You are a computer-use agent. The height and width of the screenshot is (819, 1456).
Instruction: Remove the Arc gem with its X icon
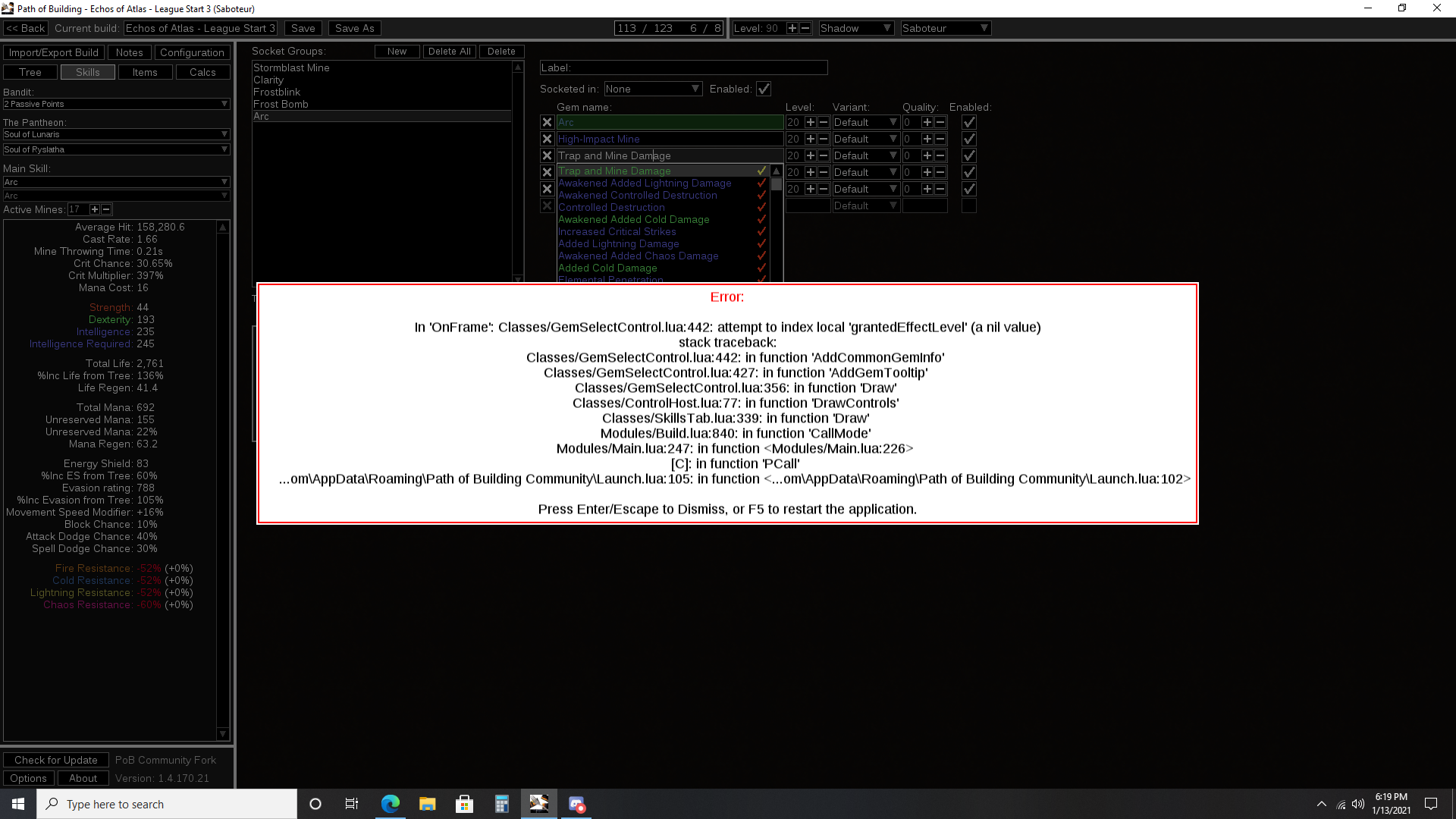coord(547,122)
